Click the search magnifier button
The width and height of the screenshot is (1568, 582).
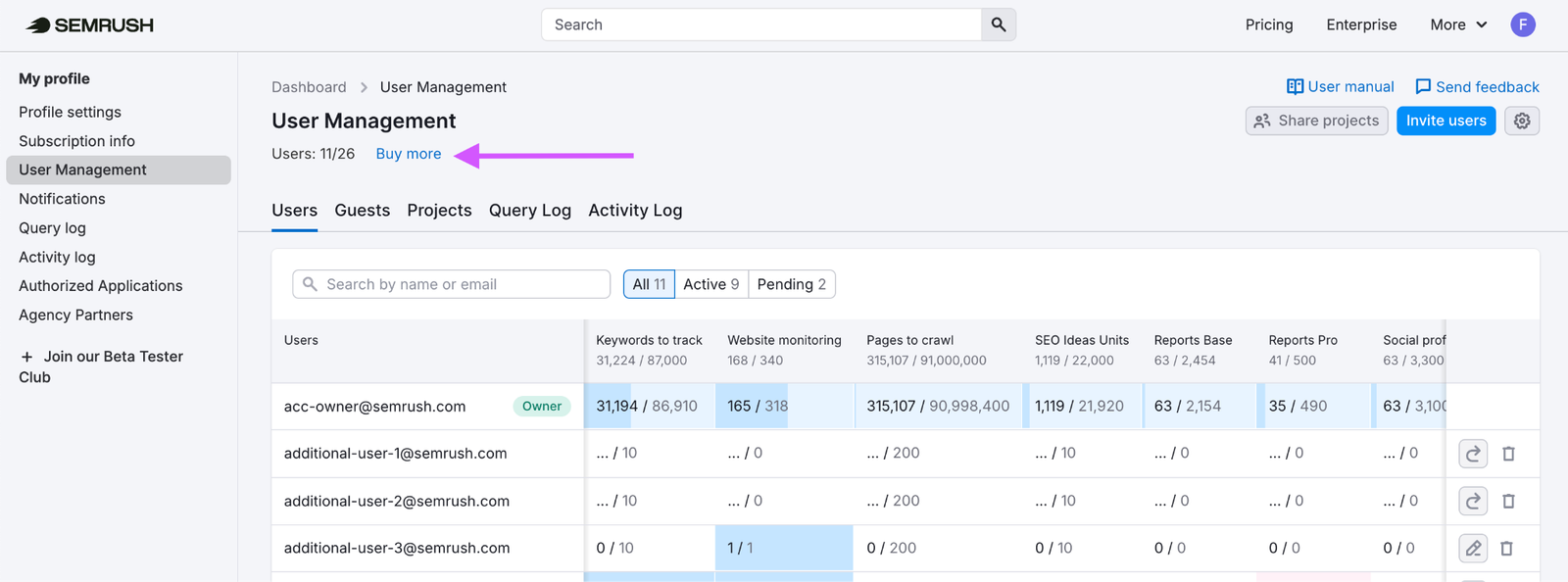tap(999, 24)
